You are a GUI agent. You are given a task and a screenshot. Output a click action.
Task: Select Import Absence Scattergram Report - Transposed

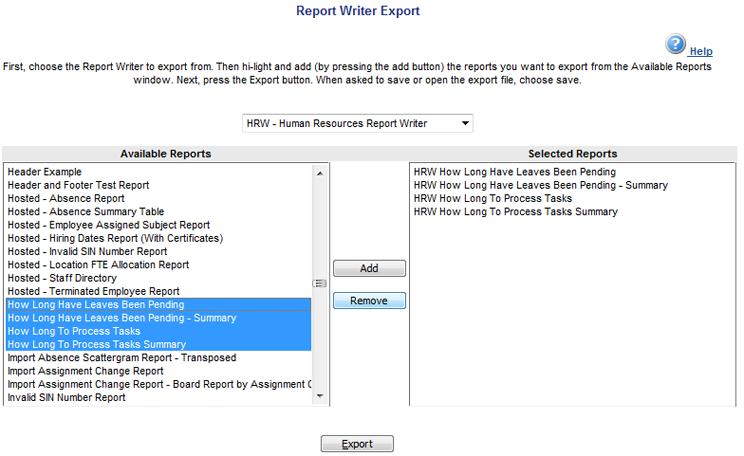coord(121,357)
